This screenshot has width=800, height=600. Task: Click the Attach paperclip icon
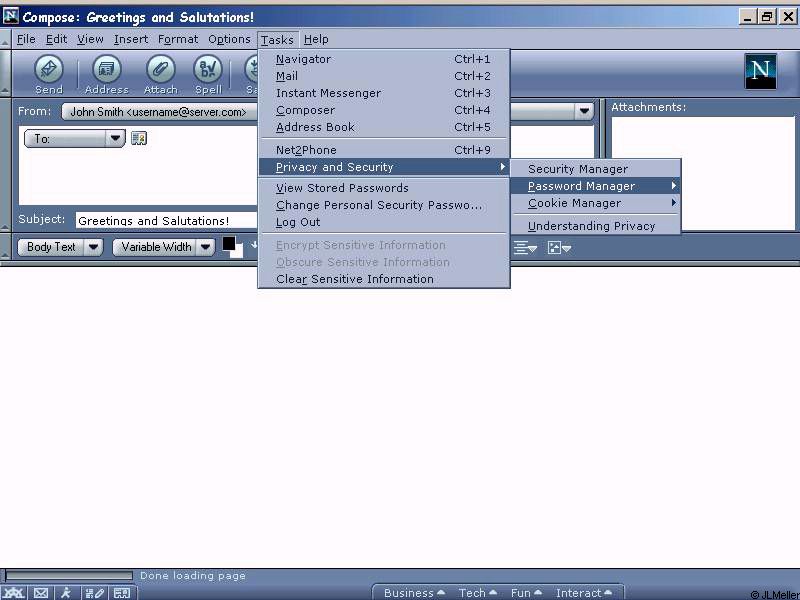160,74
